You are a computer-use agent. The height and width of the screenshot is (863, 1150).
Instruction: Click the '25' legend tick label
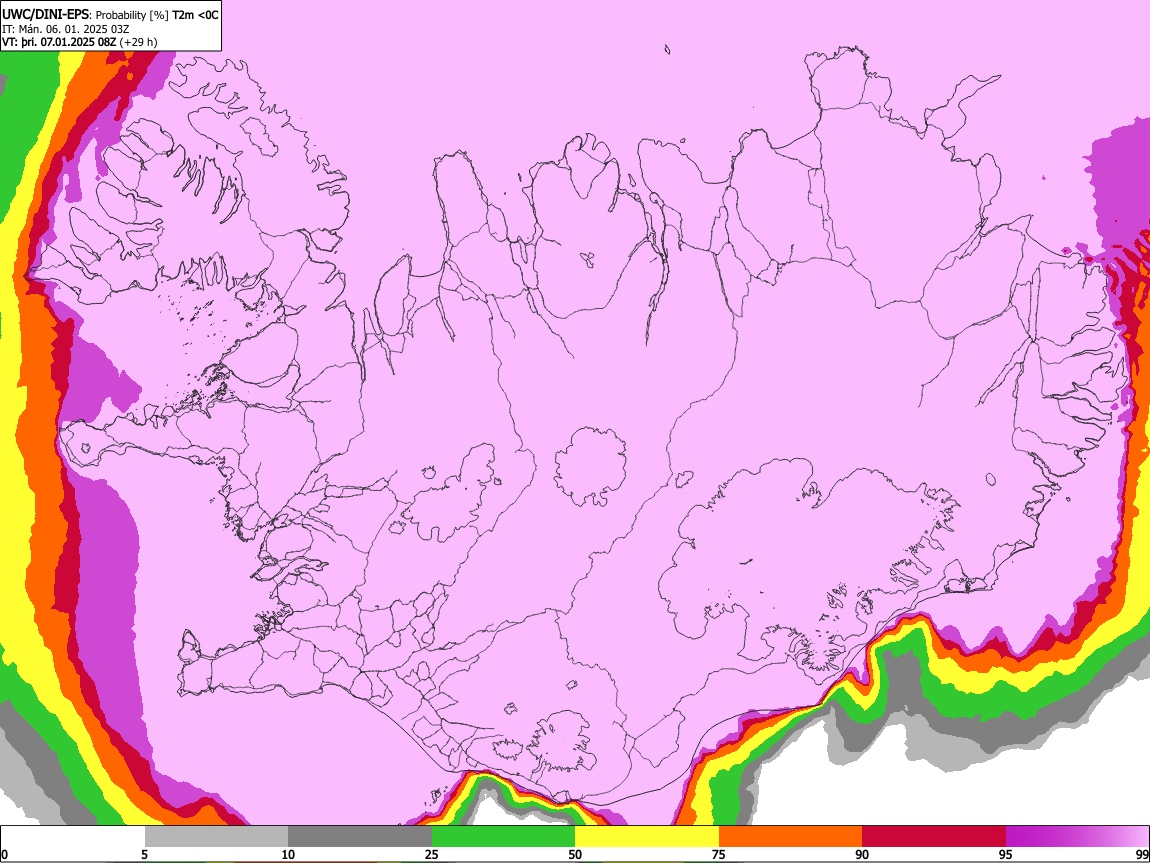coord(432,855)
